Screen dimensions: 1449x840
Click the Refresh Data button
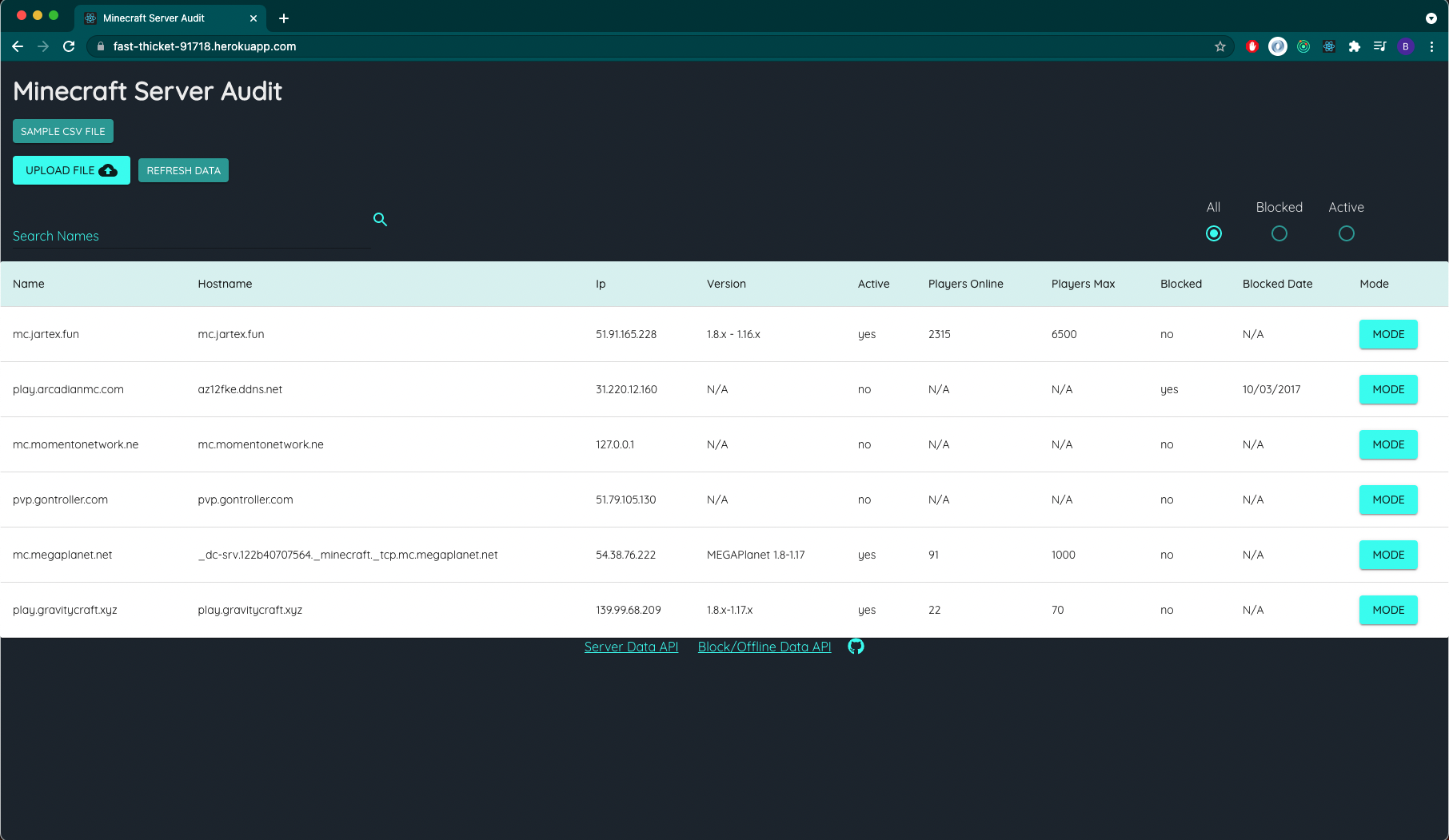(183, 170)
